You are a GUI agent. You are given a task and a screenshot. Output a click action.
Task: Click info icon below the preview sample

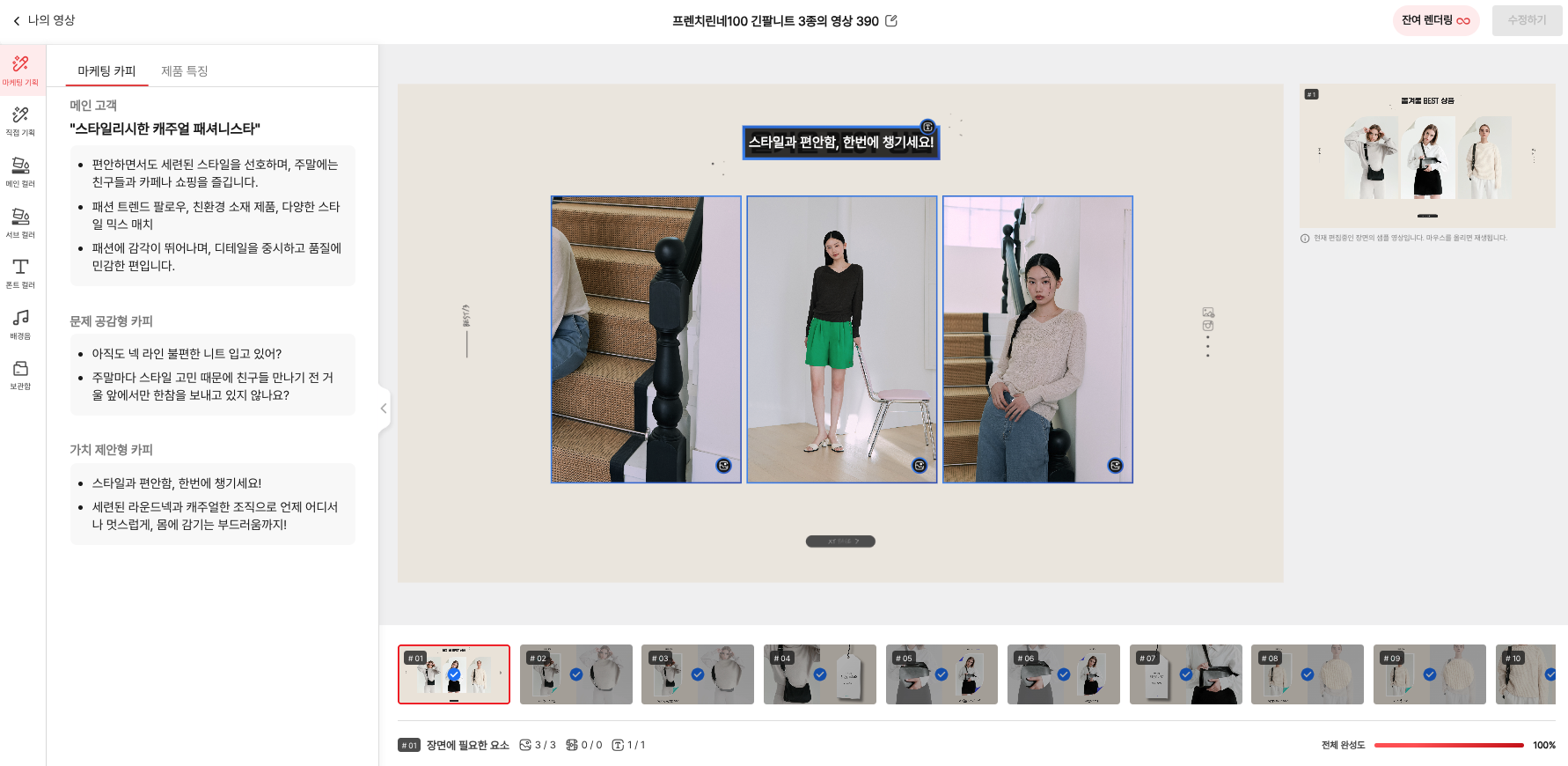click(1305, 238)
